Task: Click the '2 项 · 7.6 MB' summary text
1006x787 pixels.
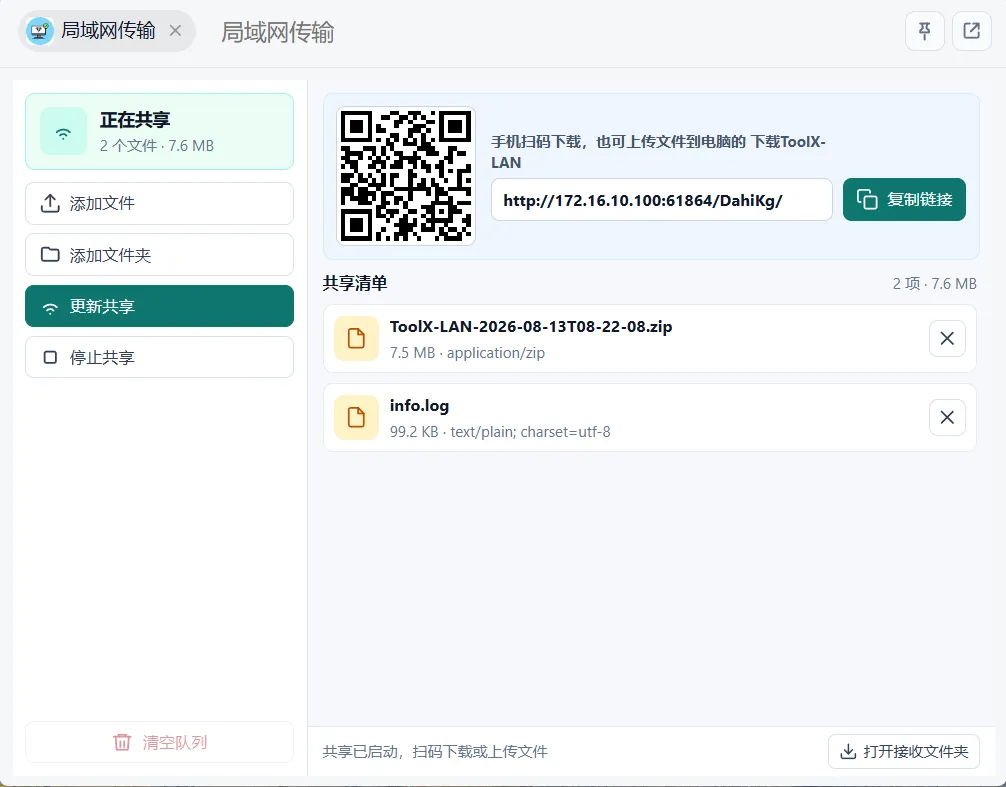Action: pyautogui.click(x=934, y=283)
